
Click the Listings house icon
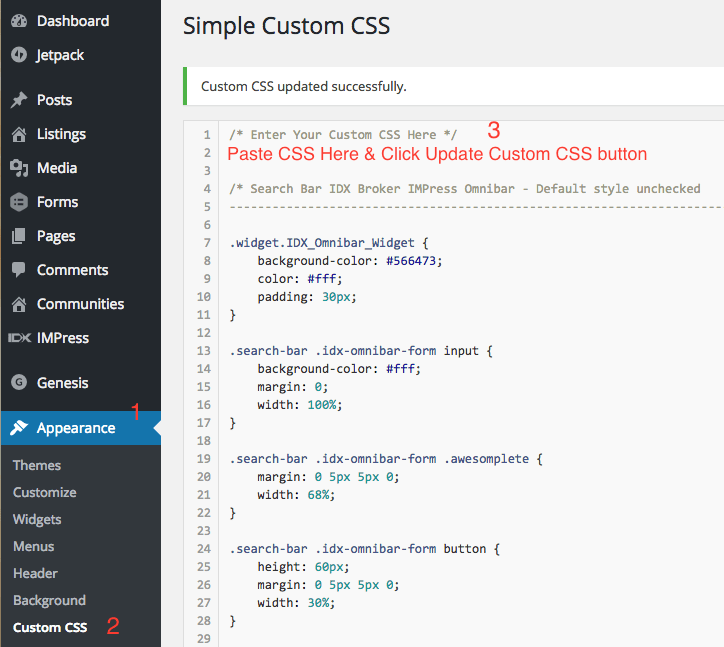19,134
